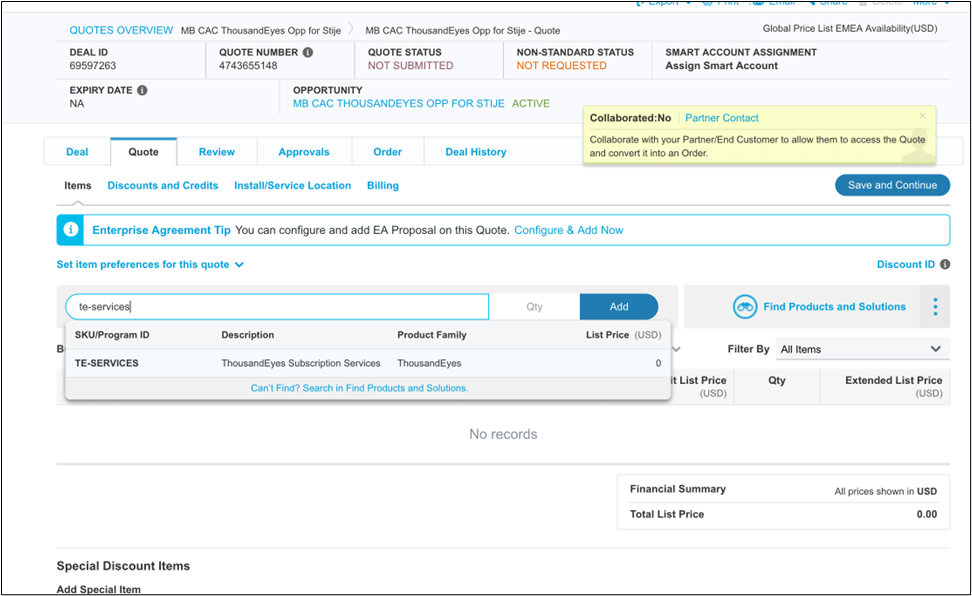The height and width of the screenshot is (596, 972).
Task: Click ThousandEyes Subscription Services description
Action: click(301, 363)
